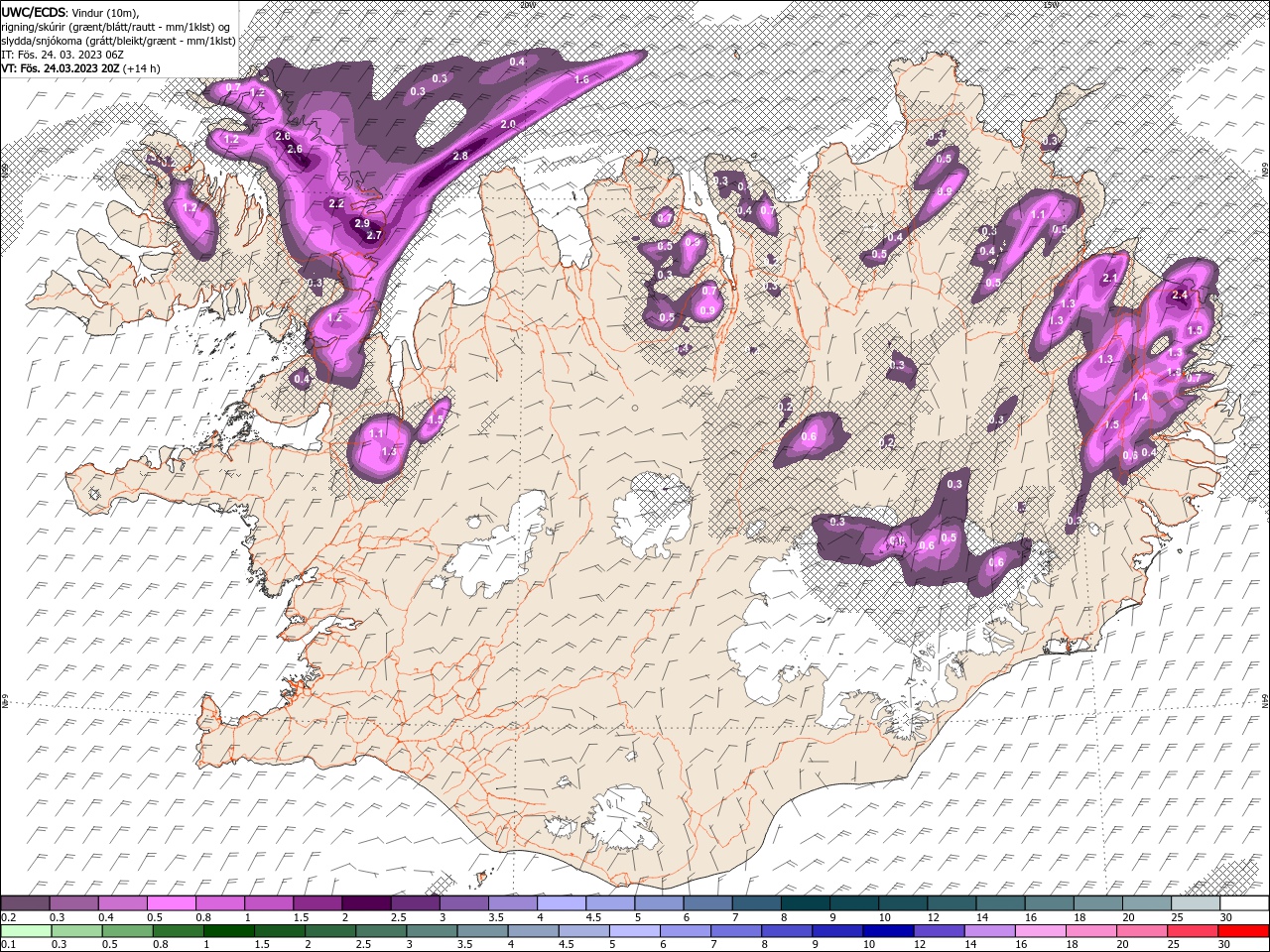Click the UWC/ECDS title text
Screen dimensions: 1270x952
point(34,11)
